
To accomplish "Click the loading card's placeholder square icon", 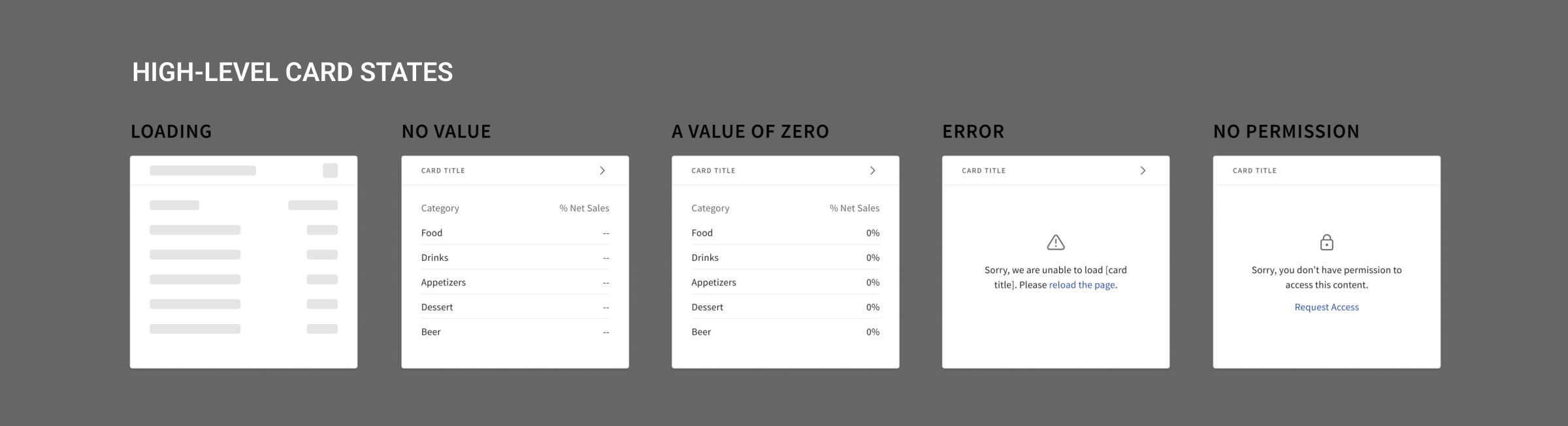I will pos(330,171).
